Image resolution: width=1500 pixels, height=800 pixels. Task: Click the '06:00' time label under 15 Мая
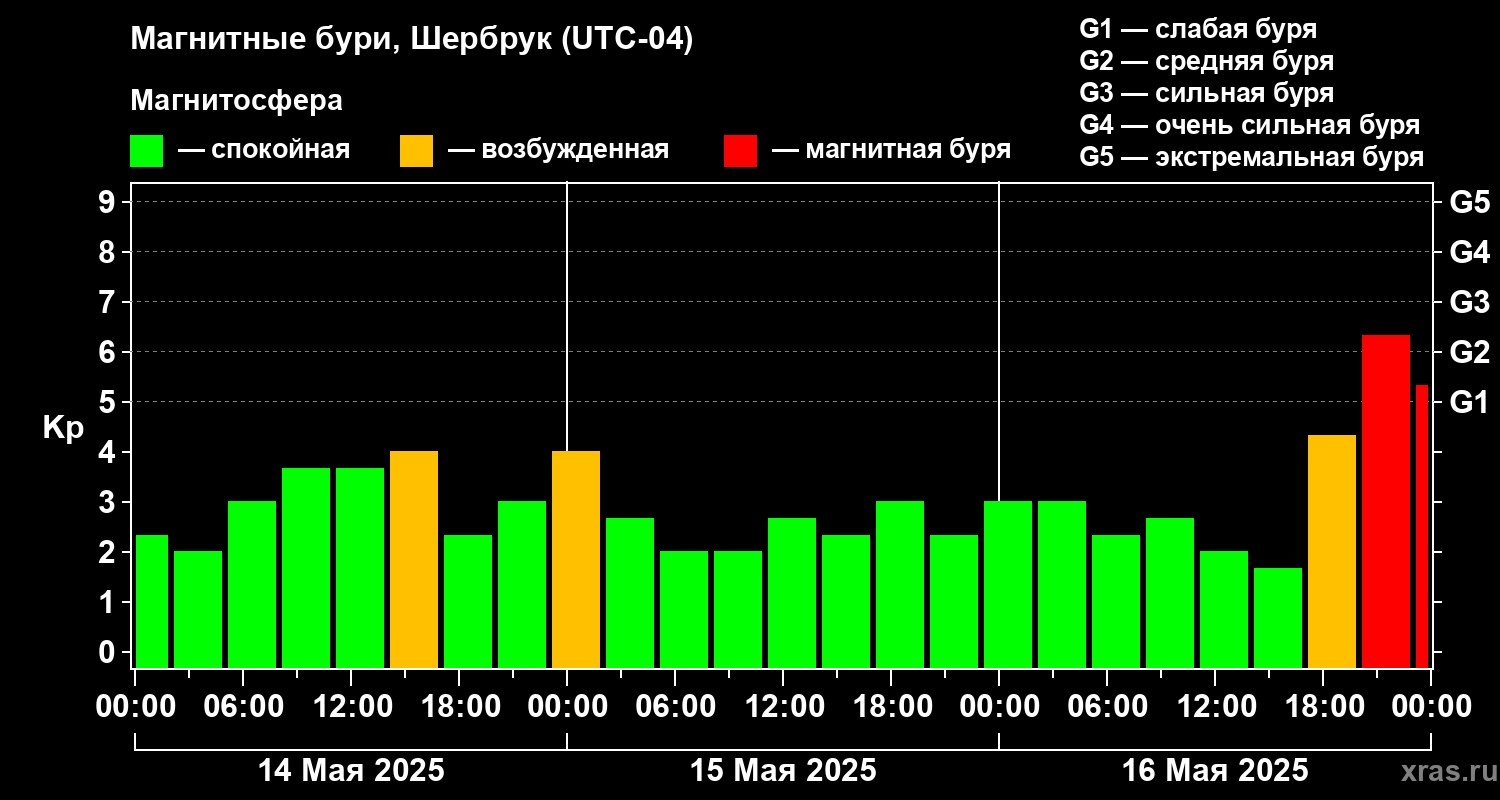675,706
